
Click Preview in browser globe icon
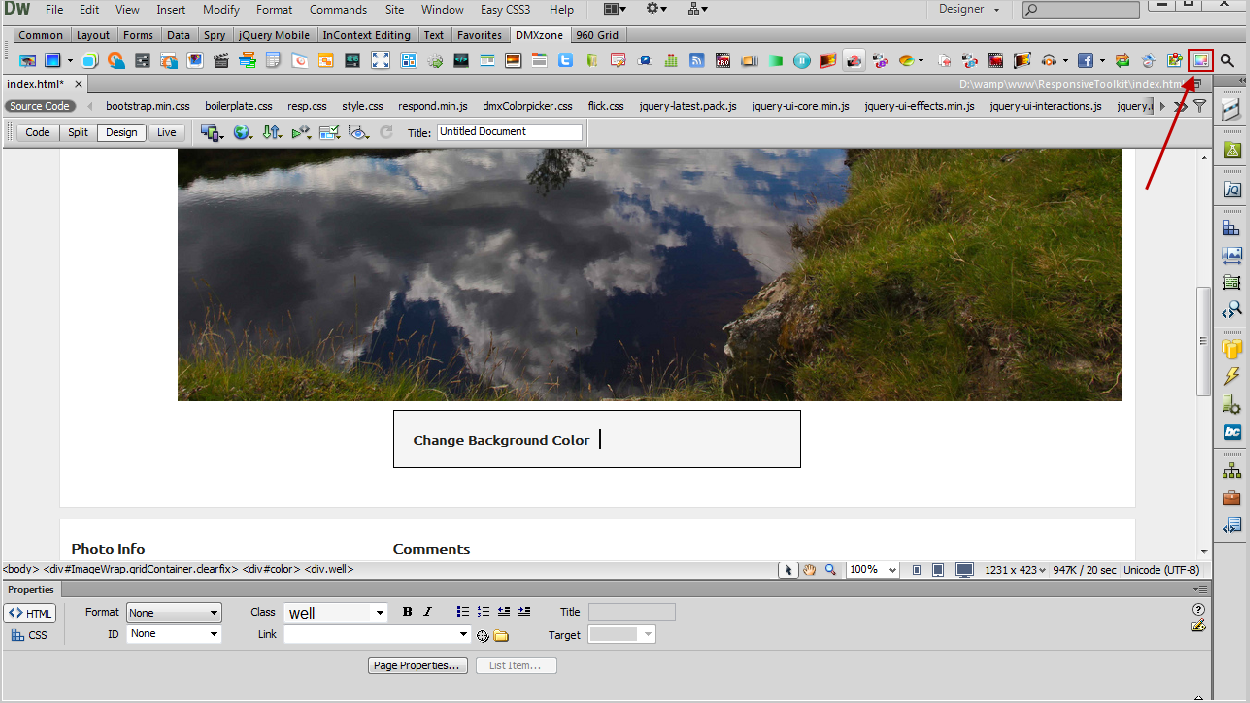coord(242,132)
